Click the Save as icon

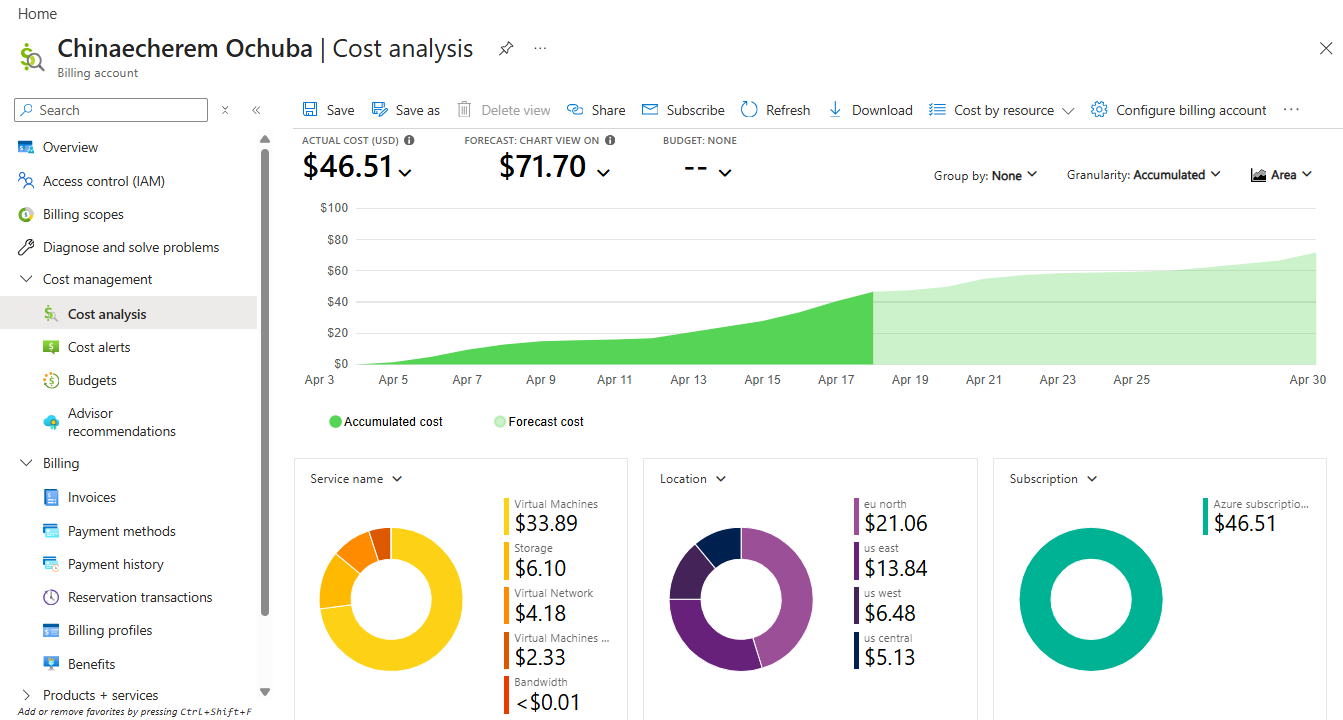point(380,110)
